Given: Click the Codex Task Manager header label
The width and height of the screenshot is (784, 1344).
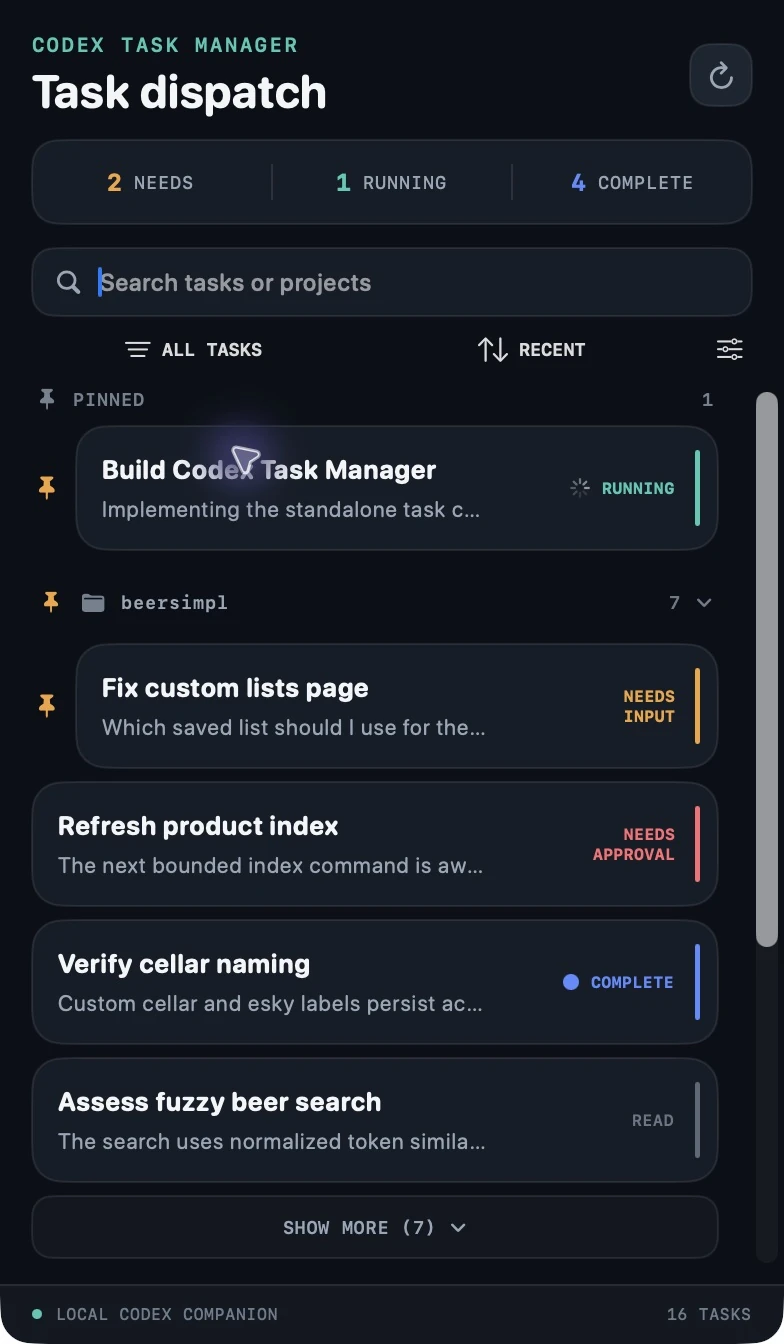Looking at the screenshot, I should pyautogui.click(x=165, y=45).
